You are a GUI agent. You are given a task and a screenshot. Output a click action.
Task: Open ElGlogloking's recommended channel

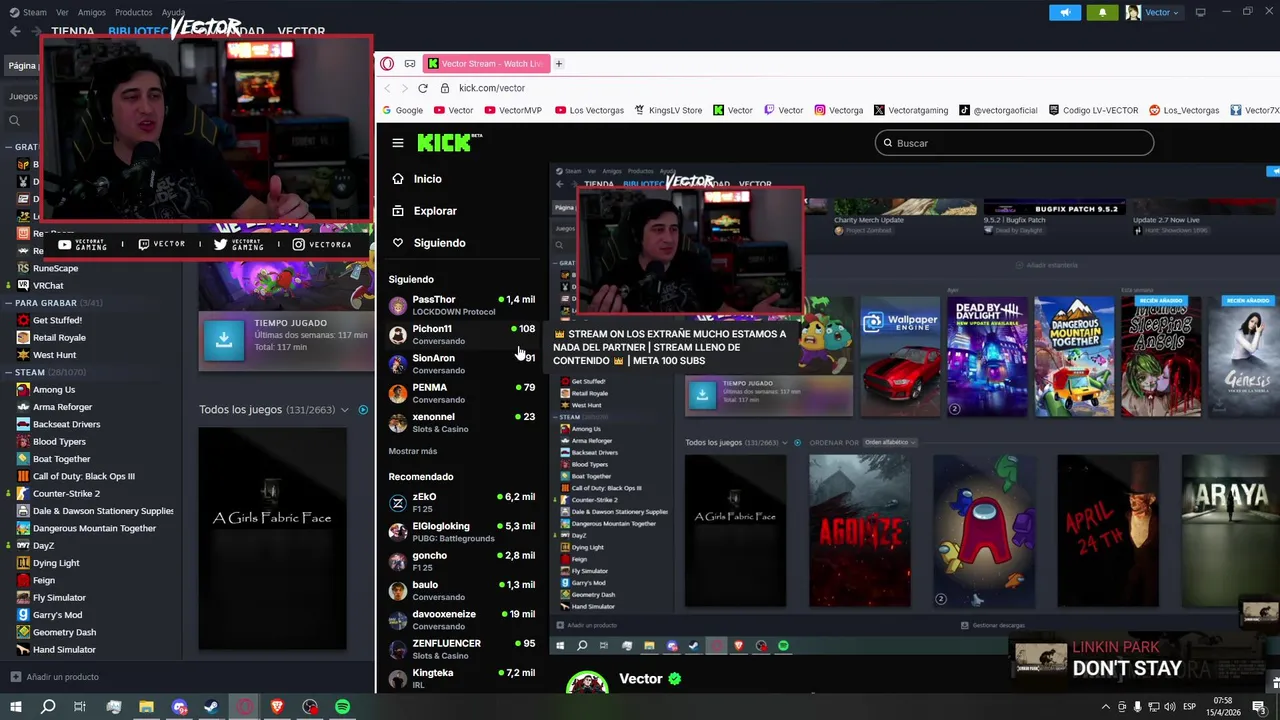(x=462, y=532)
